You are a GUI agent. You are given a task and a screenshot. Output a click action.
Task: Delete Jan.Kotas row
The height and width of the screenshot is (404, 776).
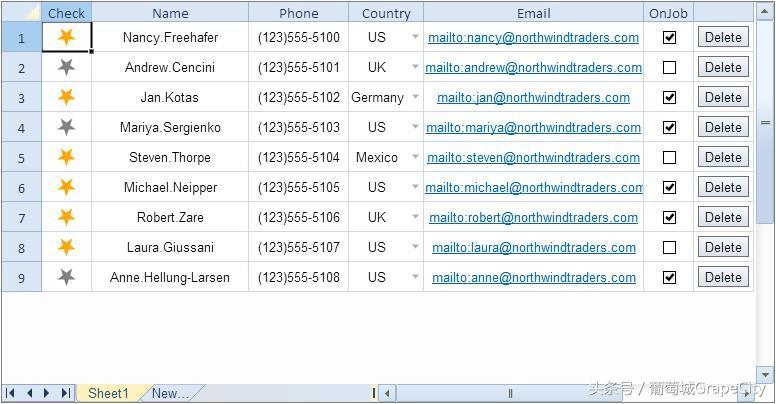[723, 97]
